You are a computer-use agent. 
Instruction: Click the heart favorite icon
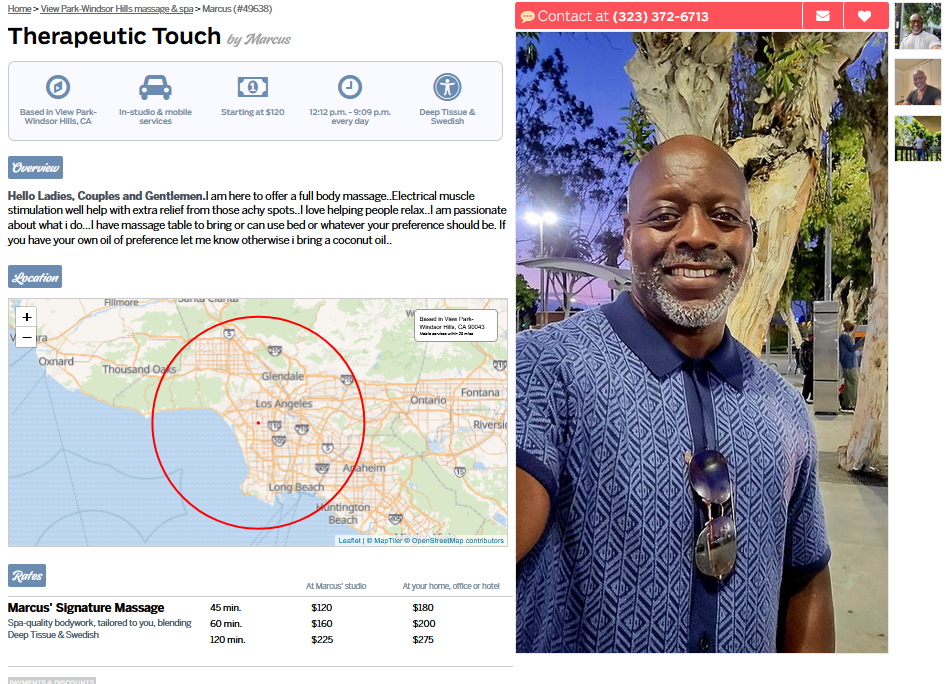tap(865, 16)
